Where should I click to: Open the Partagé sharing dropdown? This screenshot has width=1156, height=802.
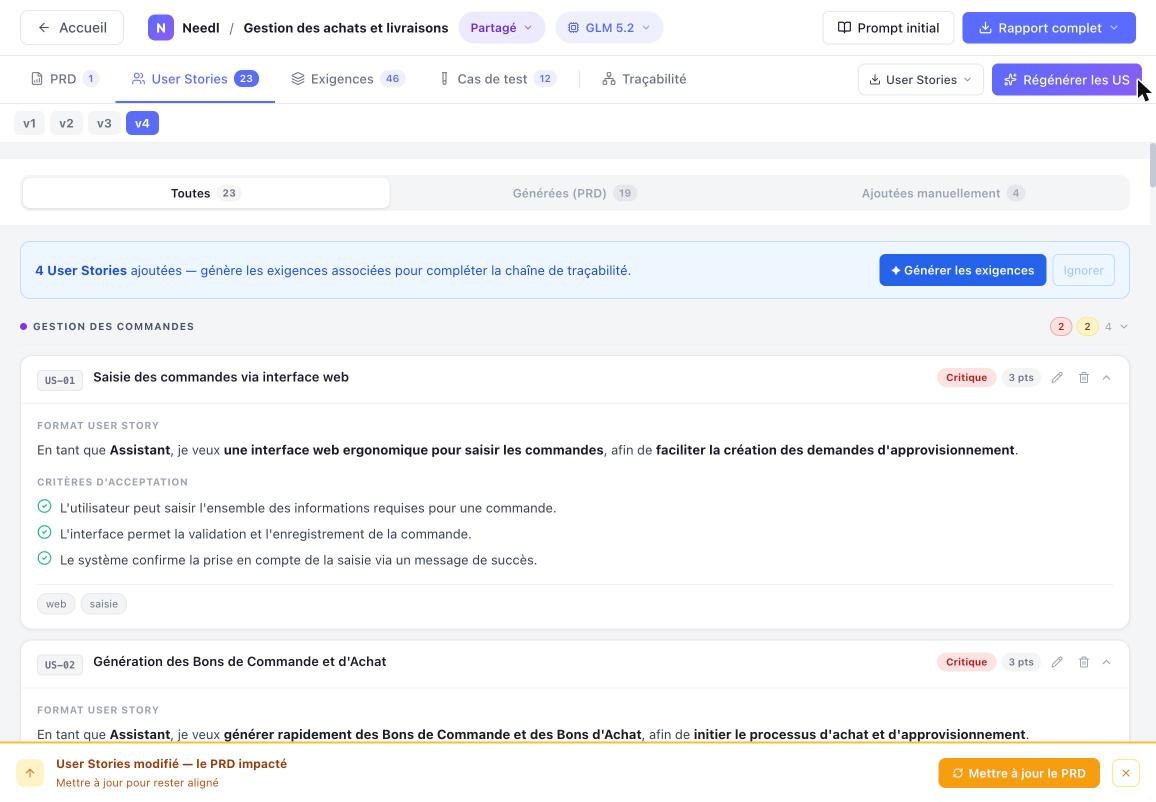coord(501,28)
